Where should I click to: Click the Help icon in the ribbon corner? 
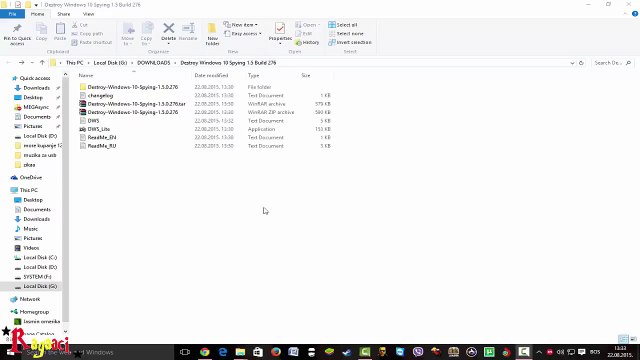coord(635,14)
